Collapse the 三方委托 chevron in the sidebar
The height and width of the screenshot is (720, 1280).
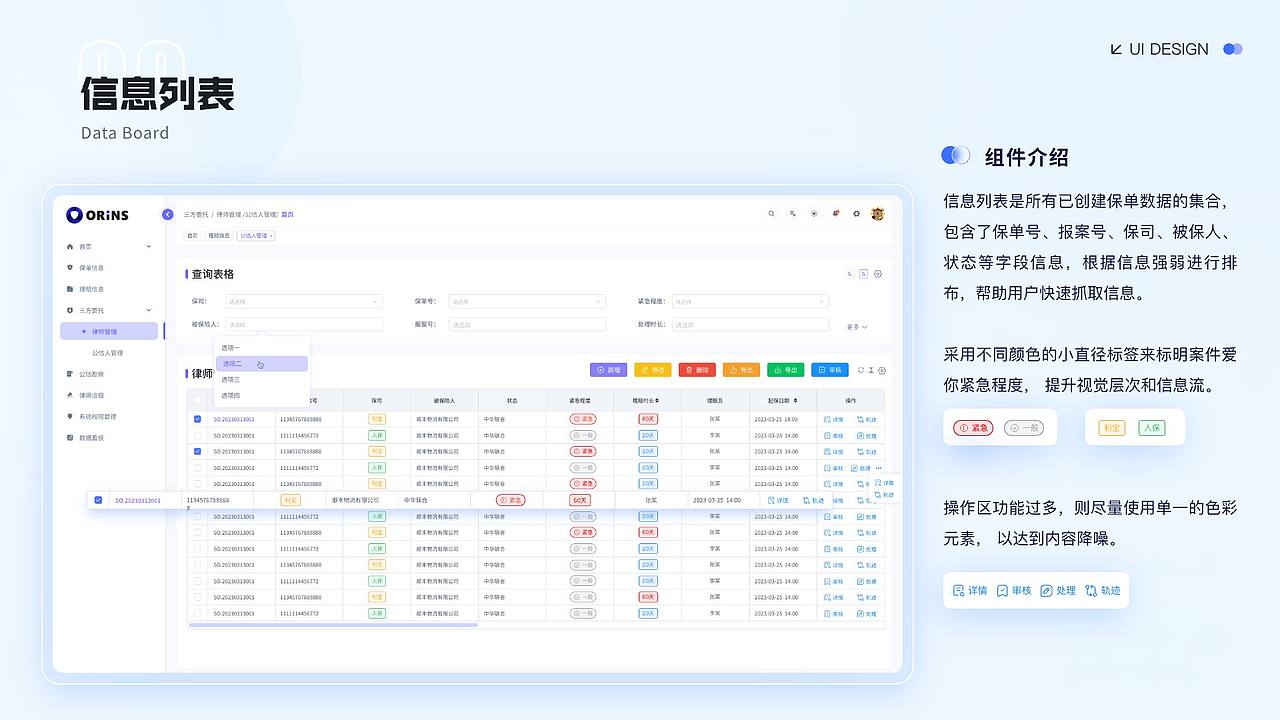[149, 310]
